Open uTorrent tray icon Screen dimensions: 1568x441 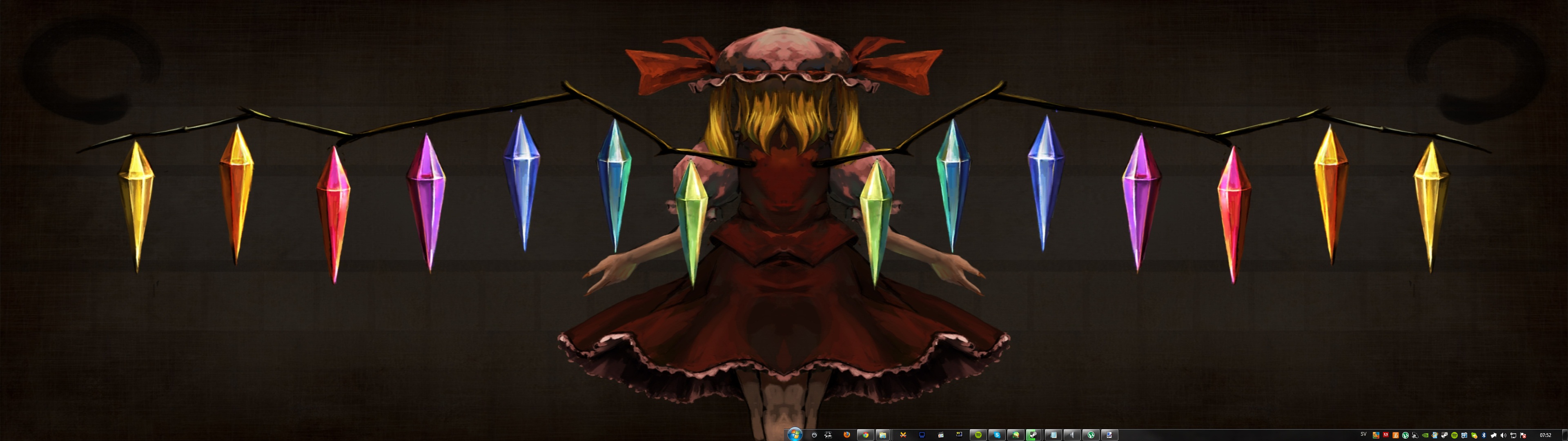point(1405,436)
